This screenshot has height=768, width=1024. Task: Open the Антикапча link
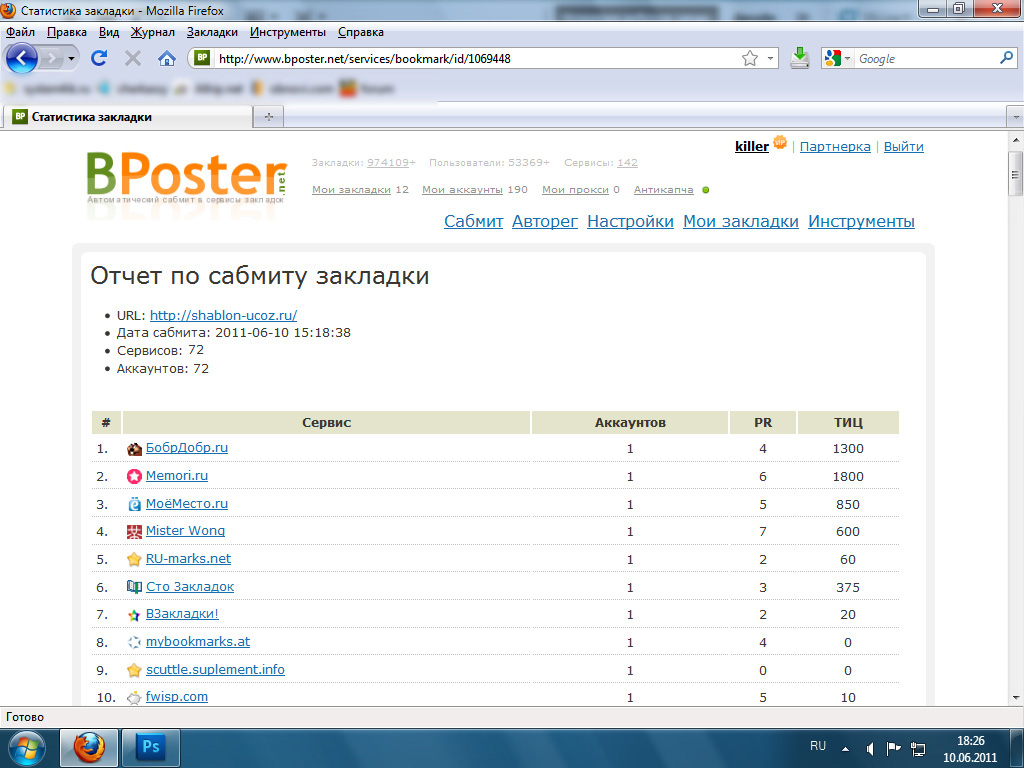[x=664, y=189]
